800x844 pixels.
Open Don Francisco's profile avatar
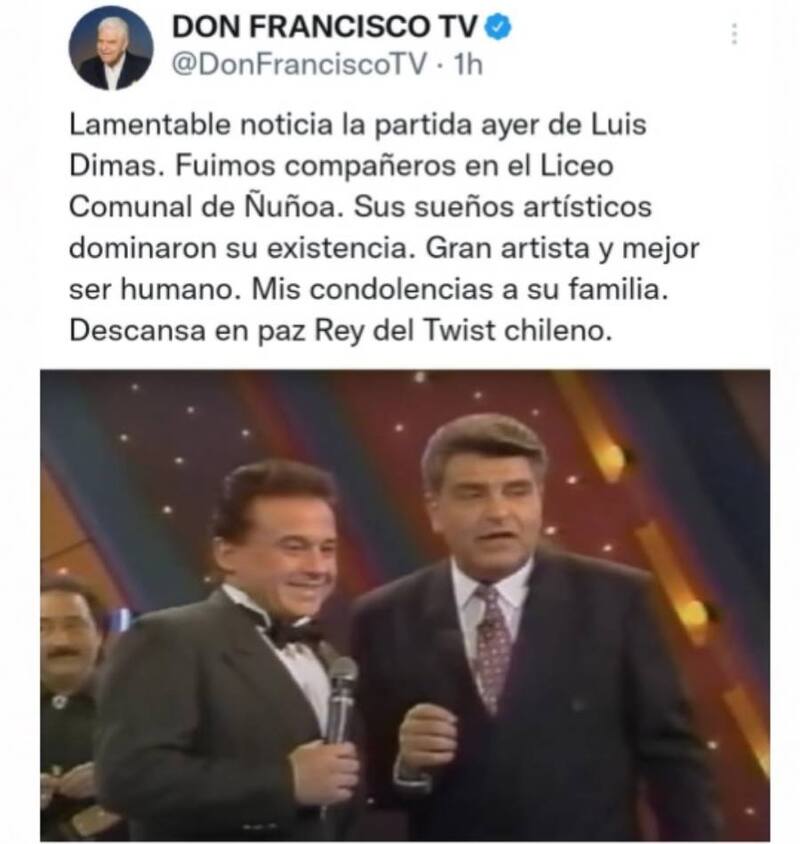click(x=111, y=48)
